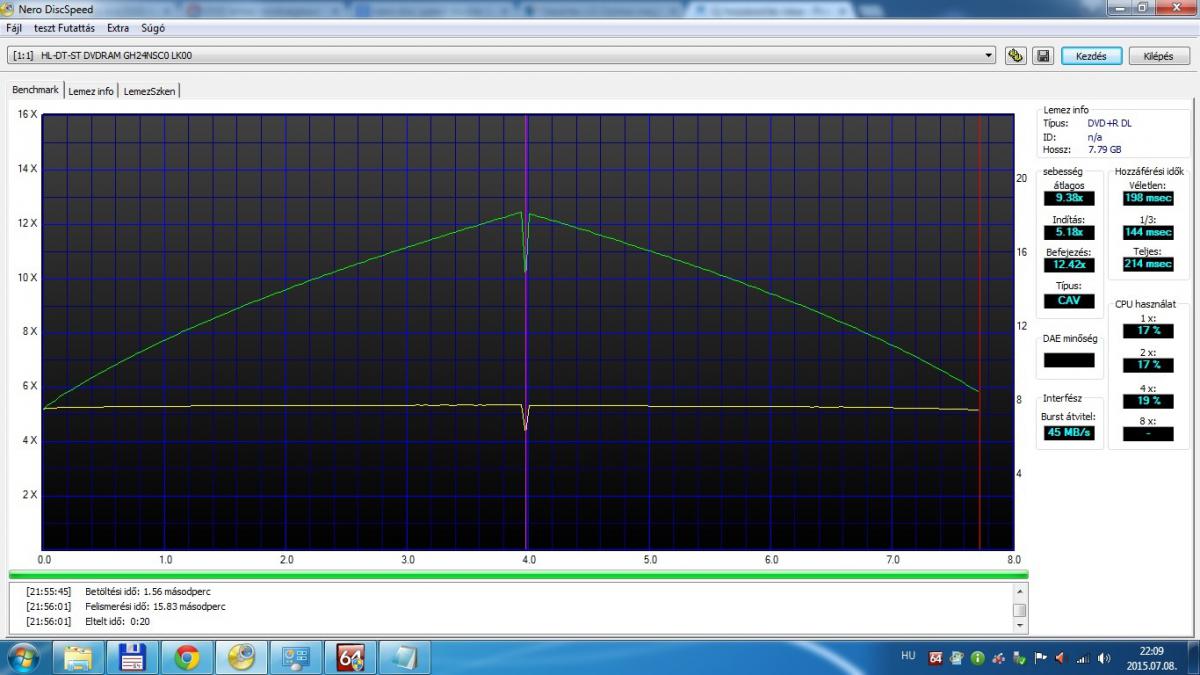1200x675 pixels.
Task: Open the Action Center flag tray icon
Action: [1040, 658]
